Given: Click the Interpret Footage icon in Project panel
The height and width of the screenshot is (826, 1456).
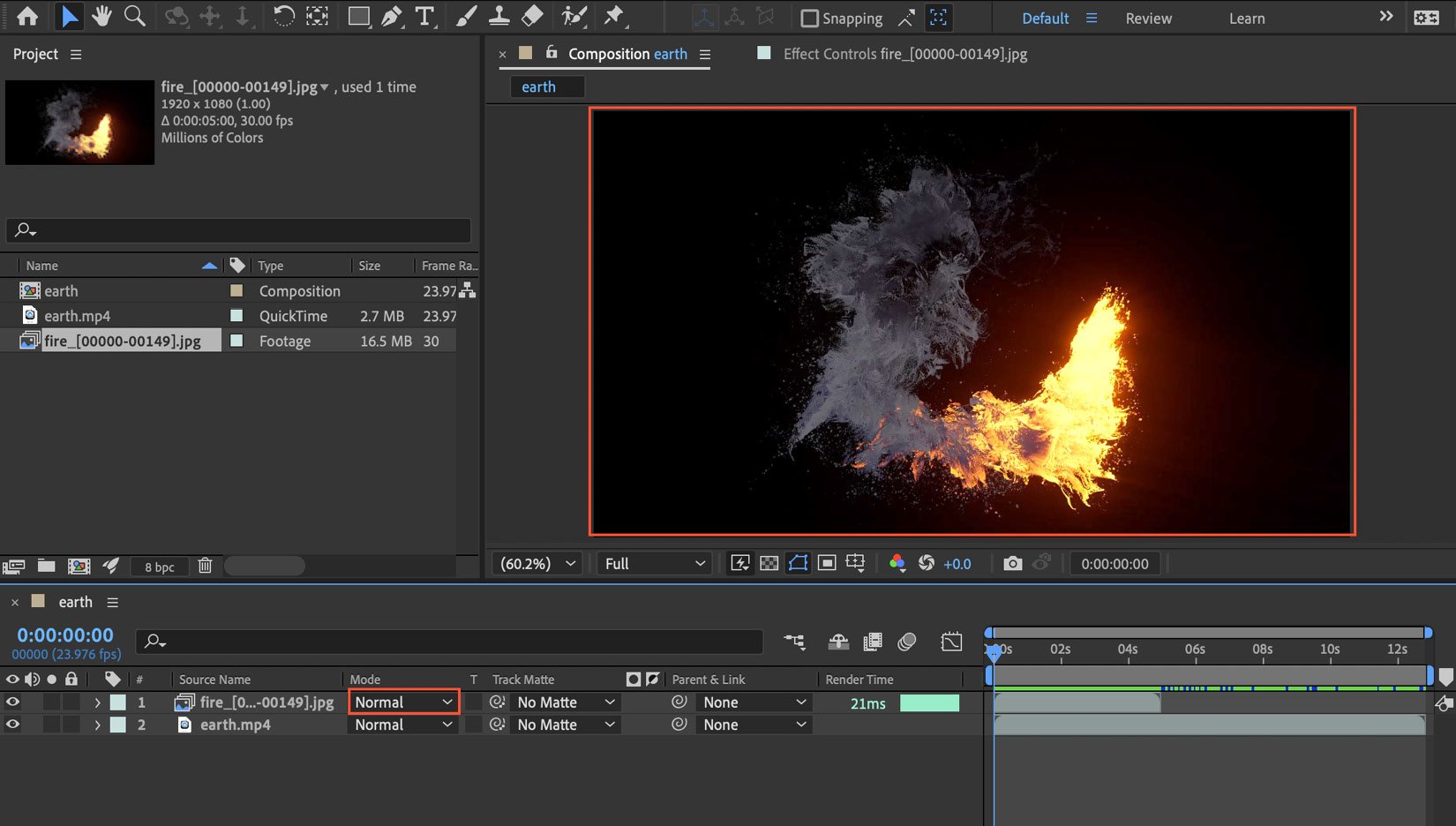Looking at the screenshot, I should (x=13, y=567).
